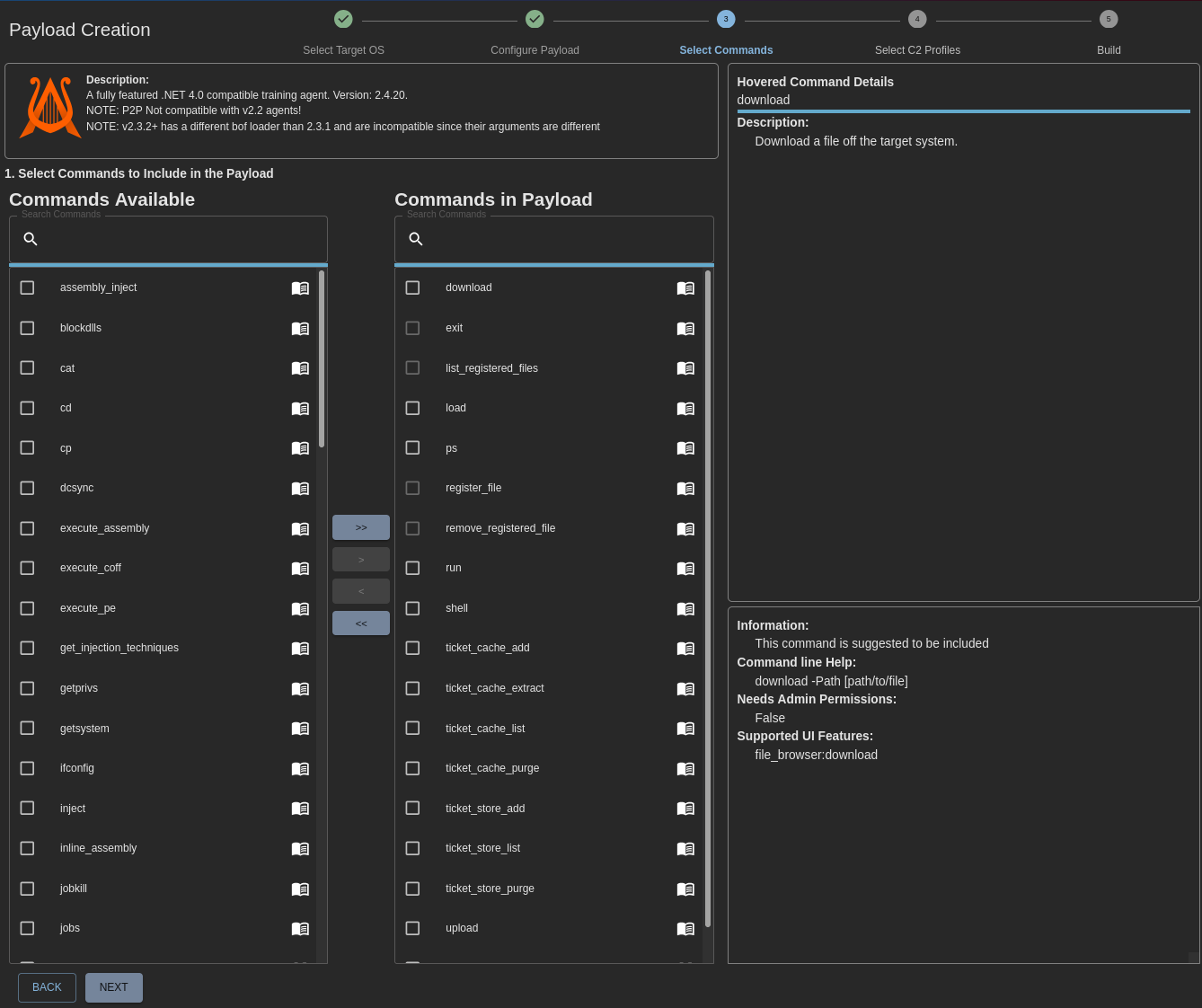Open documentation icon for jobkill
The height and width of the screenshot is (1008, 1202).
point(300,889)
